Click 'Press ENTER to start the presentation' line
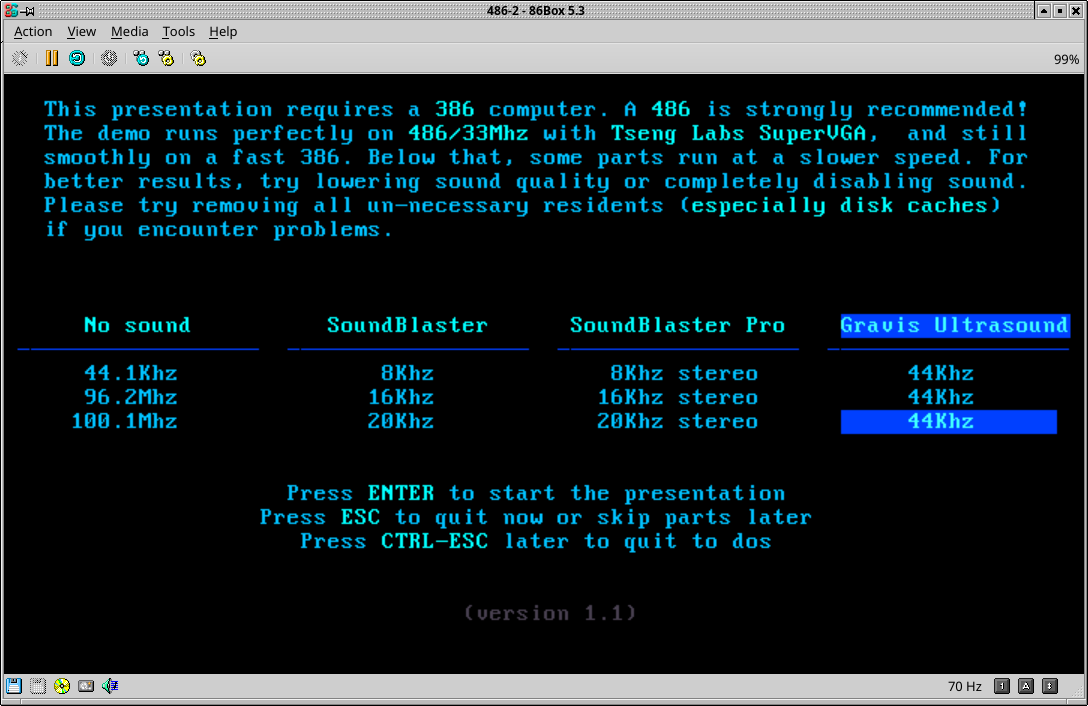Image resolution: width=1088 pixels, height=706 pixels. point(536,494)
